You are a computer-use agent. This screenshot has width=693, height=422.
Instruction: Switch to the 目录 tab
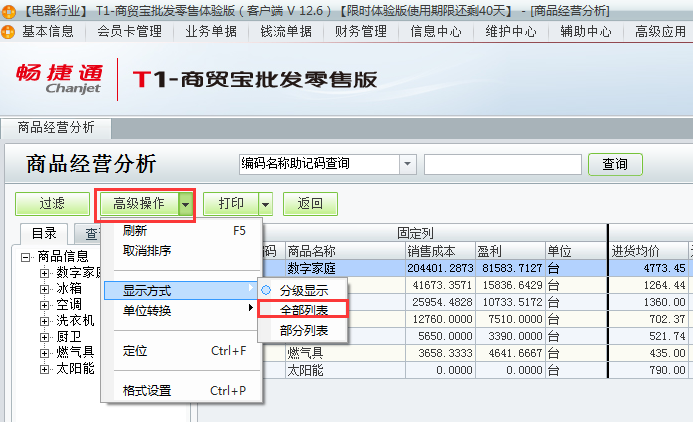coord(44,233)
